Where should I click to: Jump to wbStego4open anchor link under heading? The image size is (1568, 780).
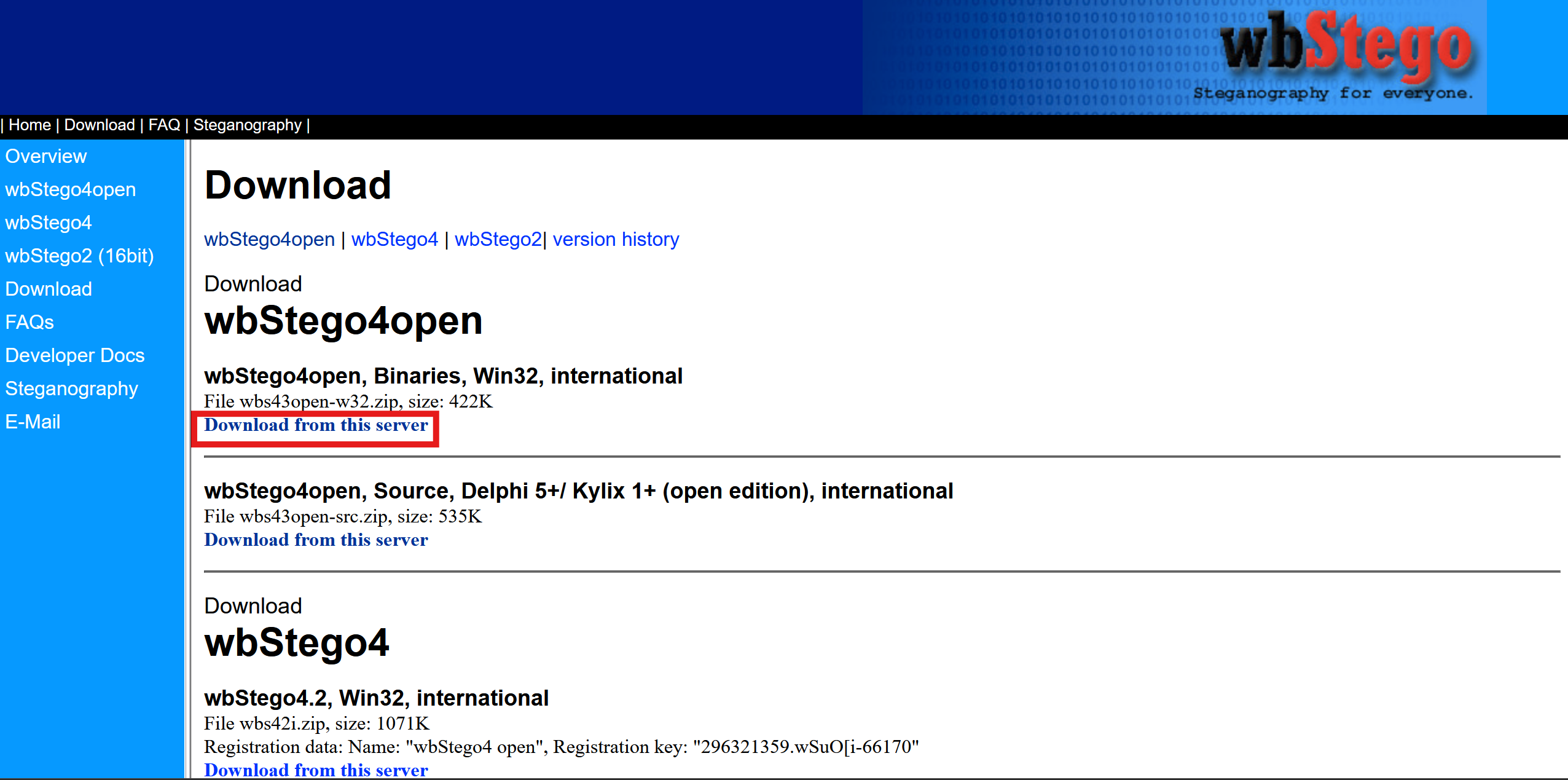pyautogui.click(x=270, y=240)
